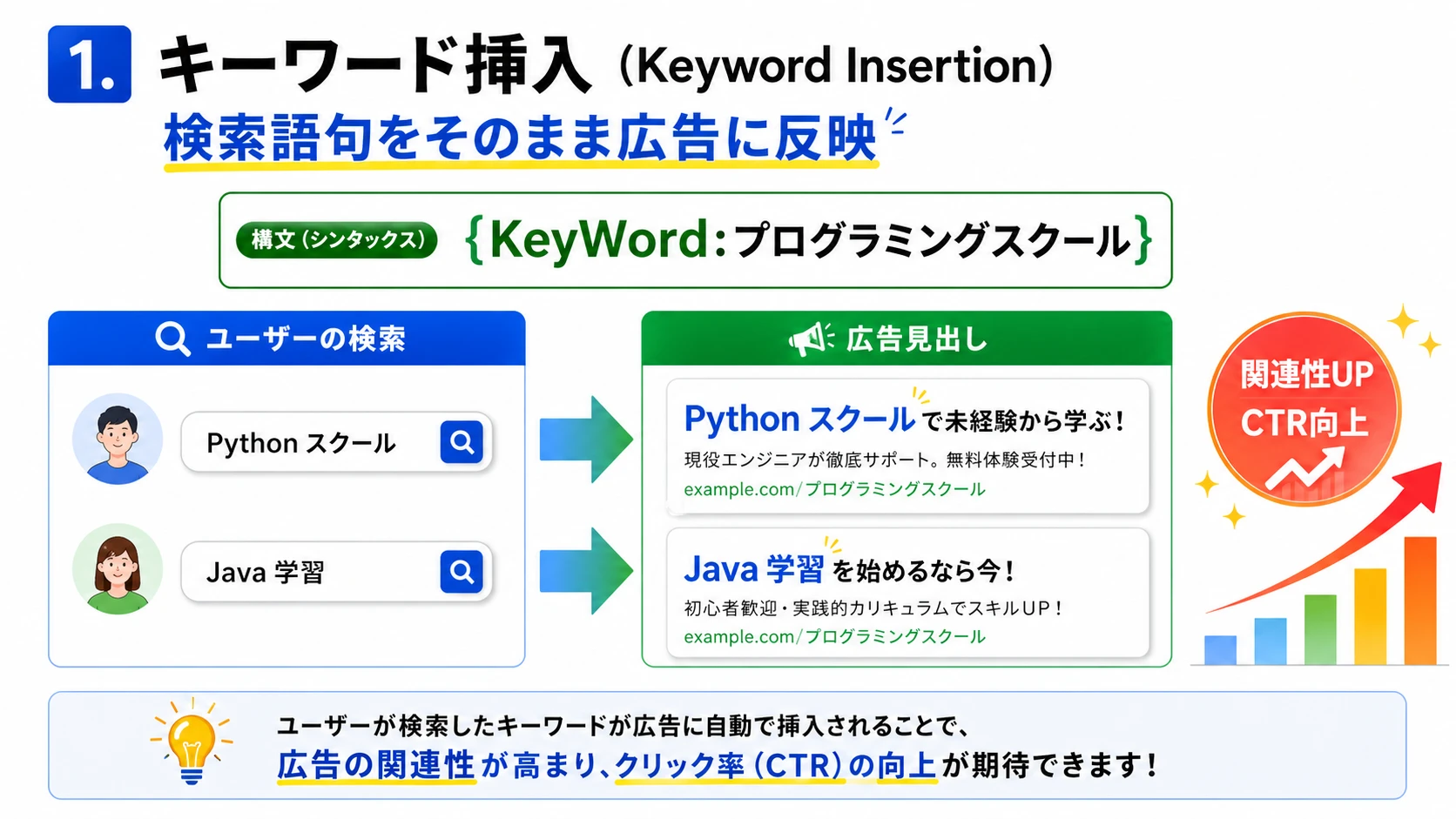Image resolution: width=1456 pixels, height=819 pixels.
Task: Click the ユーザーの検索 panel header
Action: [286, 338]
